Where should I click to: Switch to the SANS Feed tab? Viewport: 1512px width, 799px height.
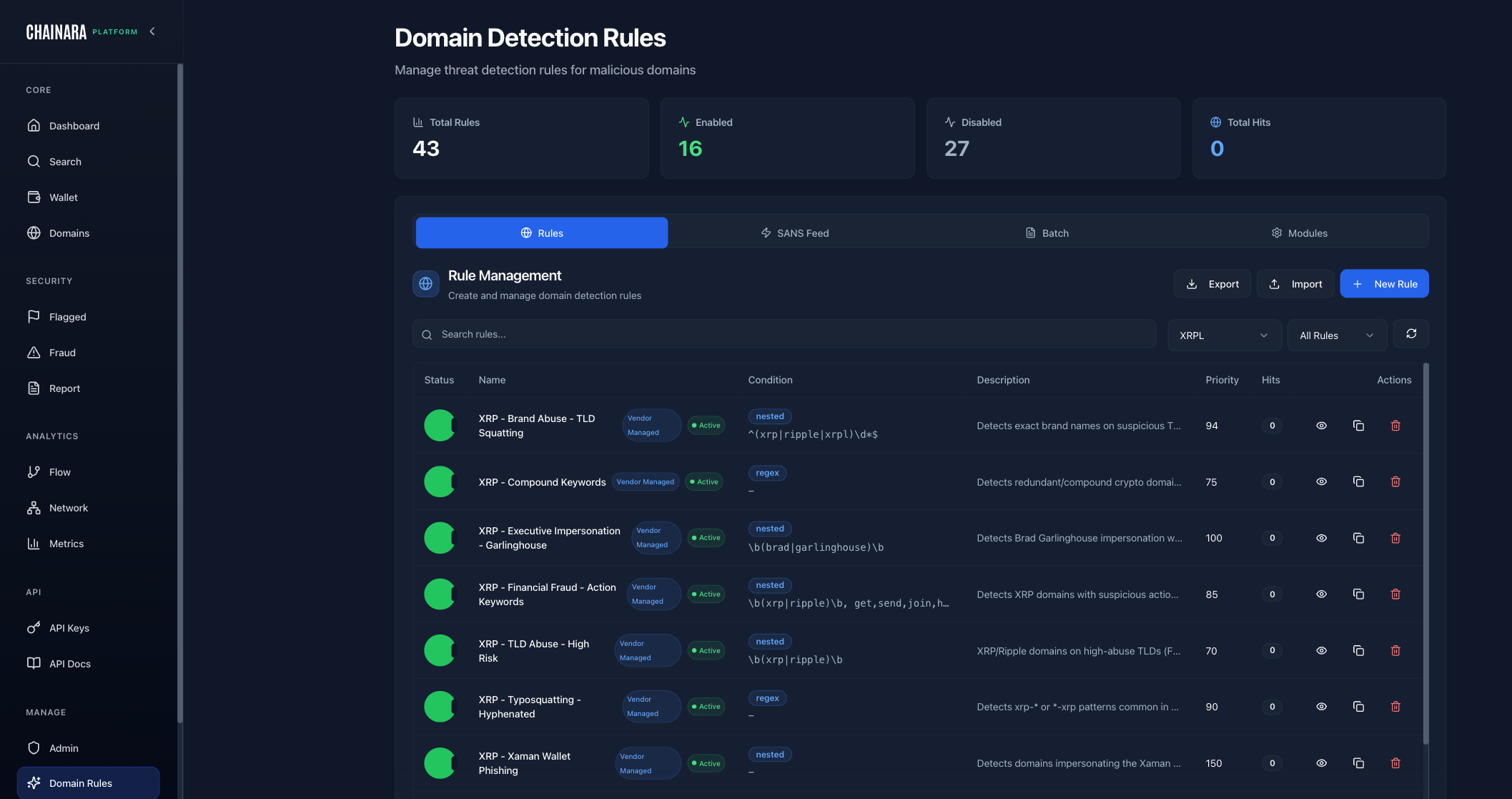794,233
